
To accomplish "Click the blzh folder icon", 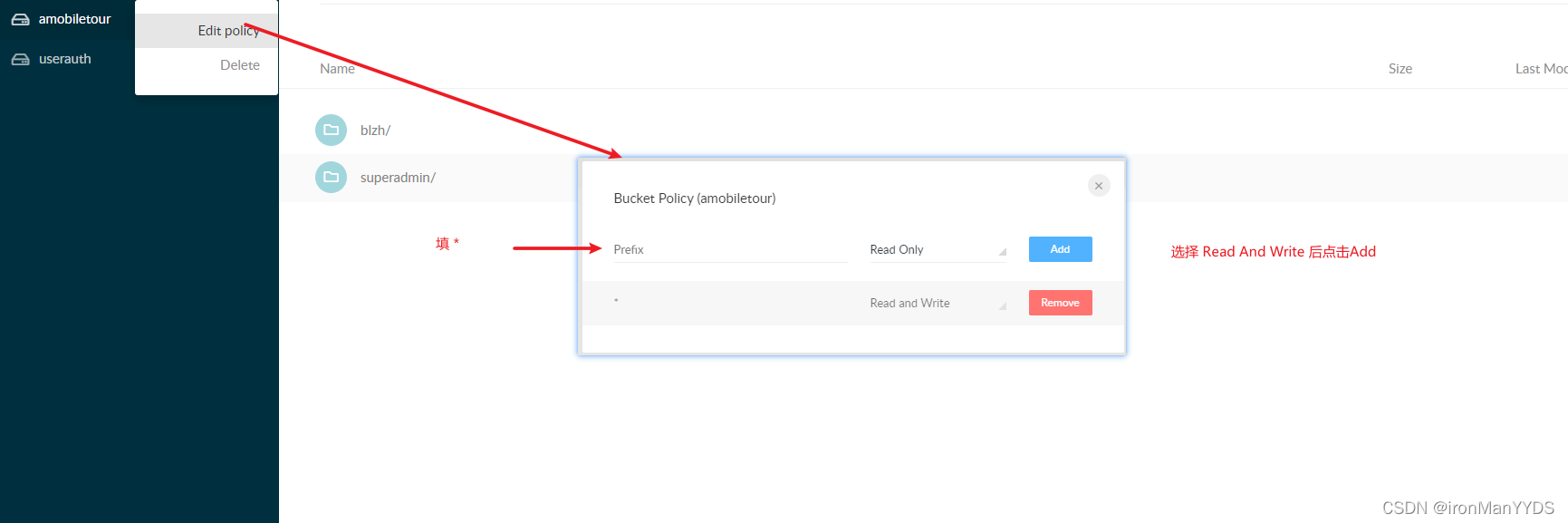I will (x=331, y=130).
